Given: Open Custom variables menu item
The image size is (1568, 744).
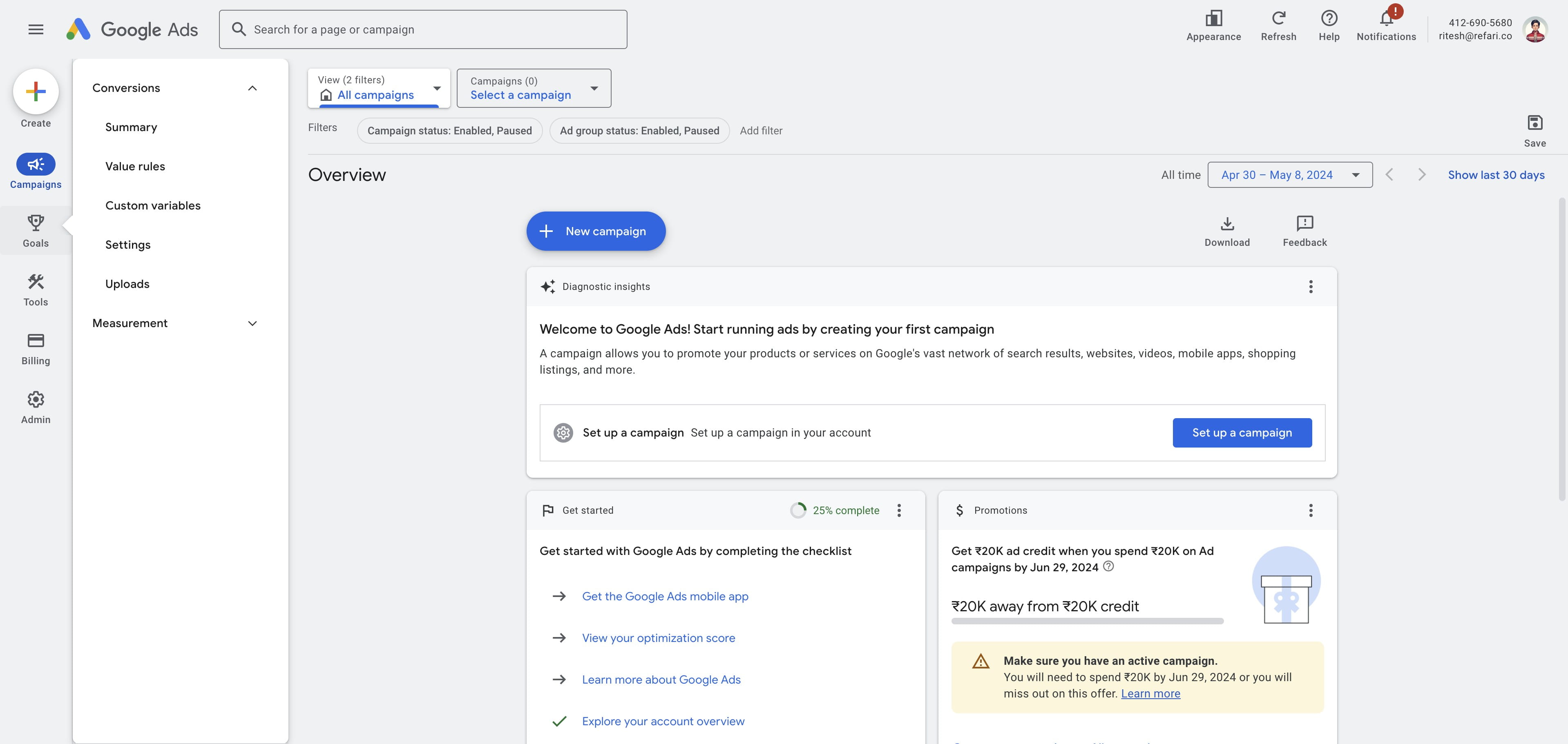Looking at the screenshot, I should pos(153,206).
